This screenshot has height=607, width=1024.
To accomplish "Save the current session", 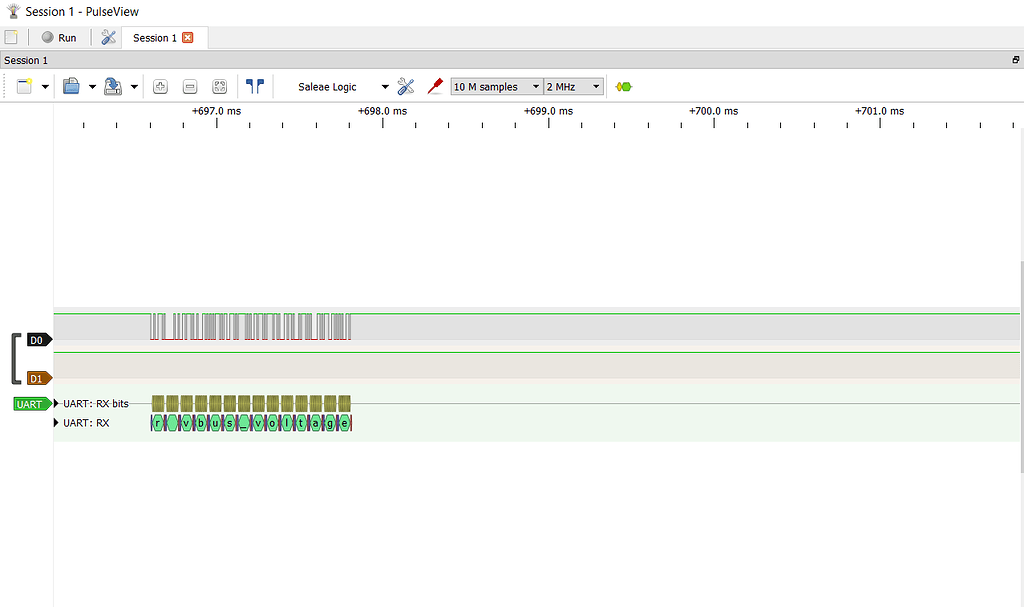I will pos(113,86).
